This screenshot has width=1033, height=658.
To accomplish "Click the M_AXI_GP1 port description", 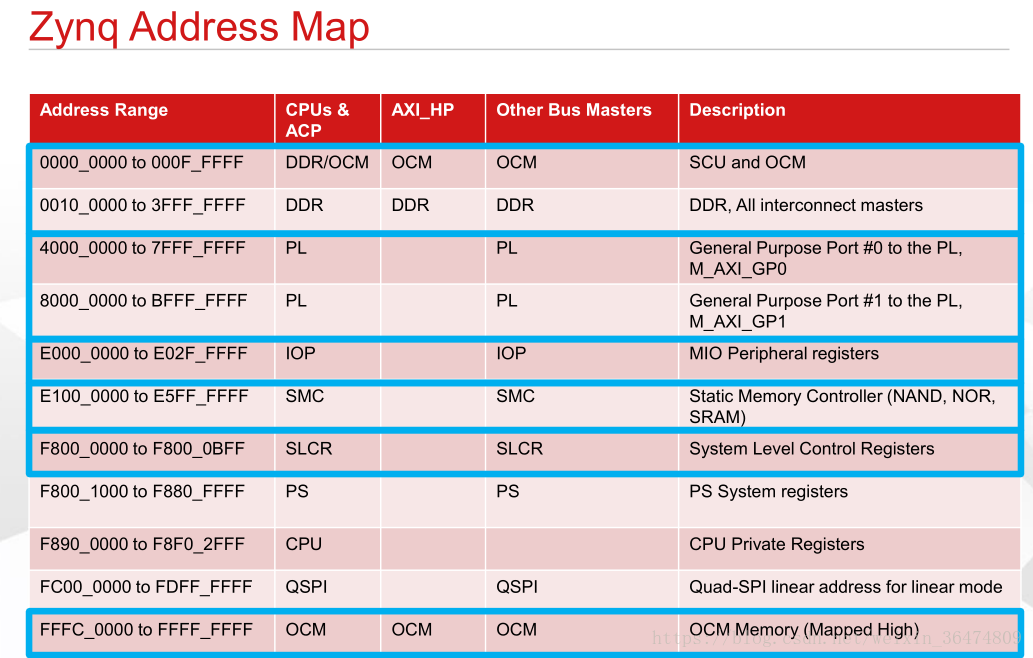I will click(x=825, y=311).
